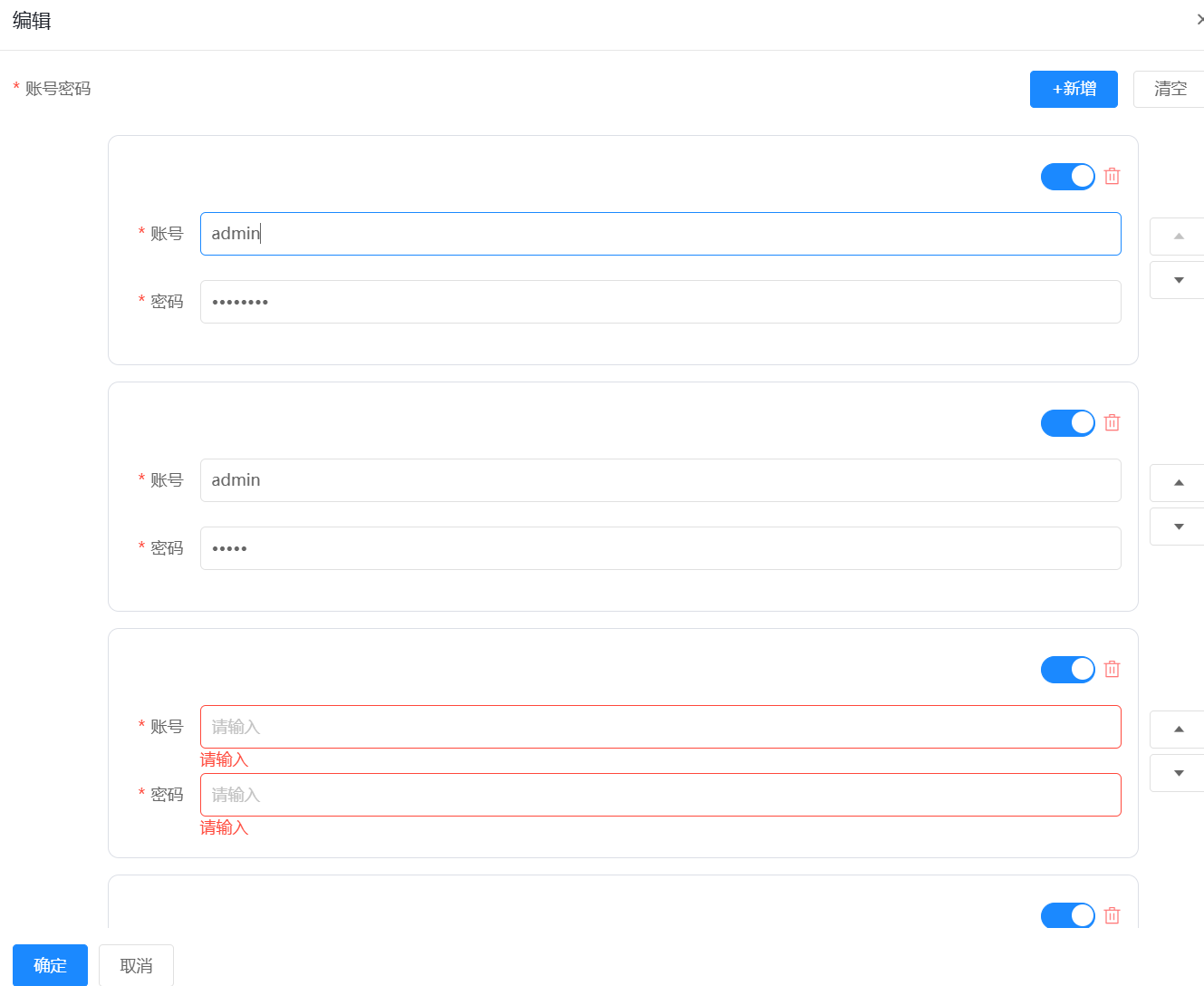Click the eight-dot 密码 field in the first card
1204x986 pixels.
click(660, 302)
